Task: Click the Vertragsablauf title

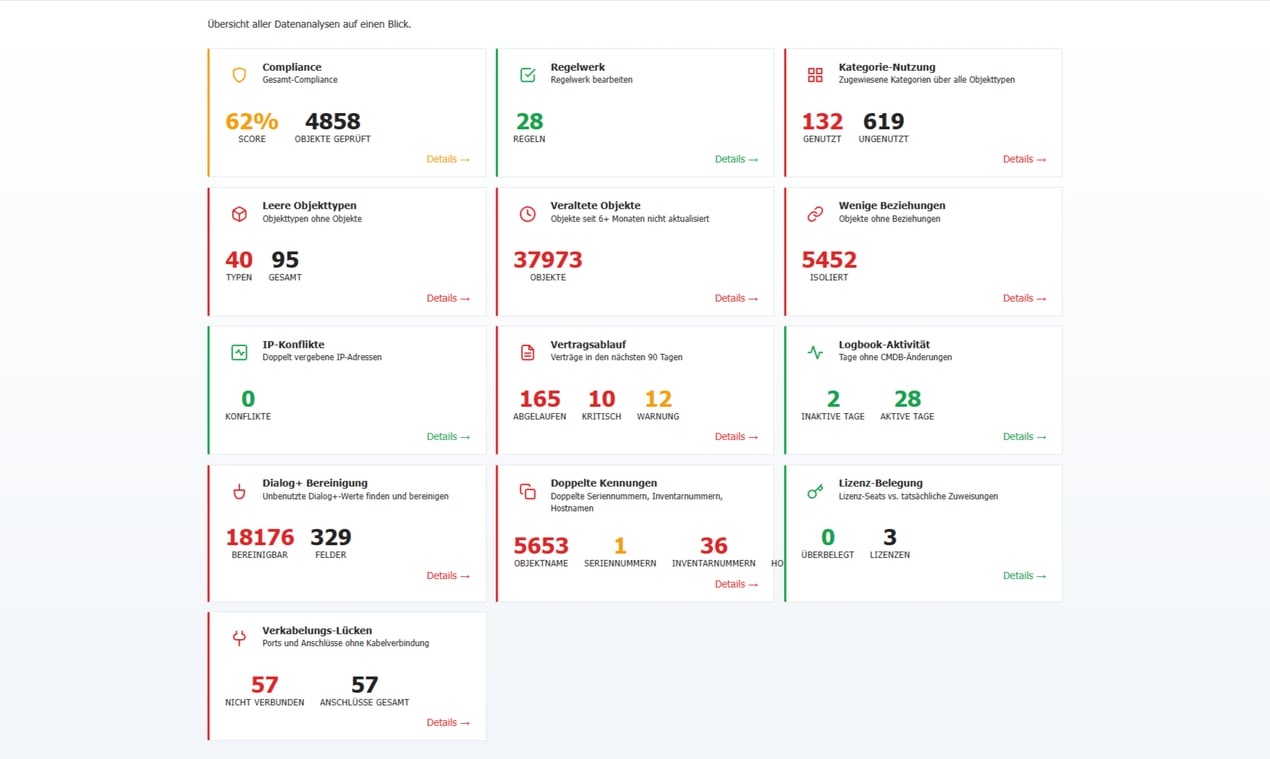Action: pos(588,344)
